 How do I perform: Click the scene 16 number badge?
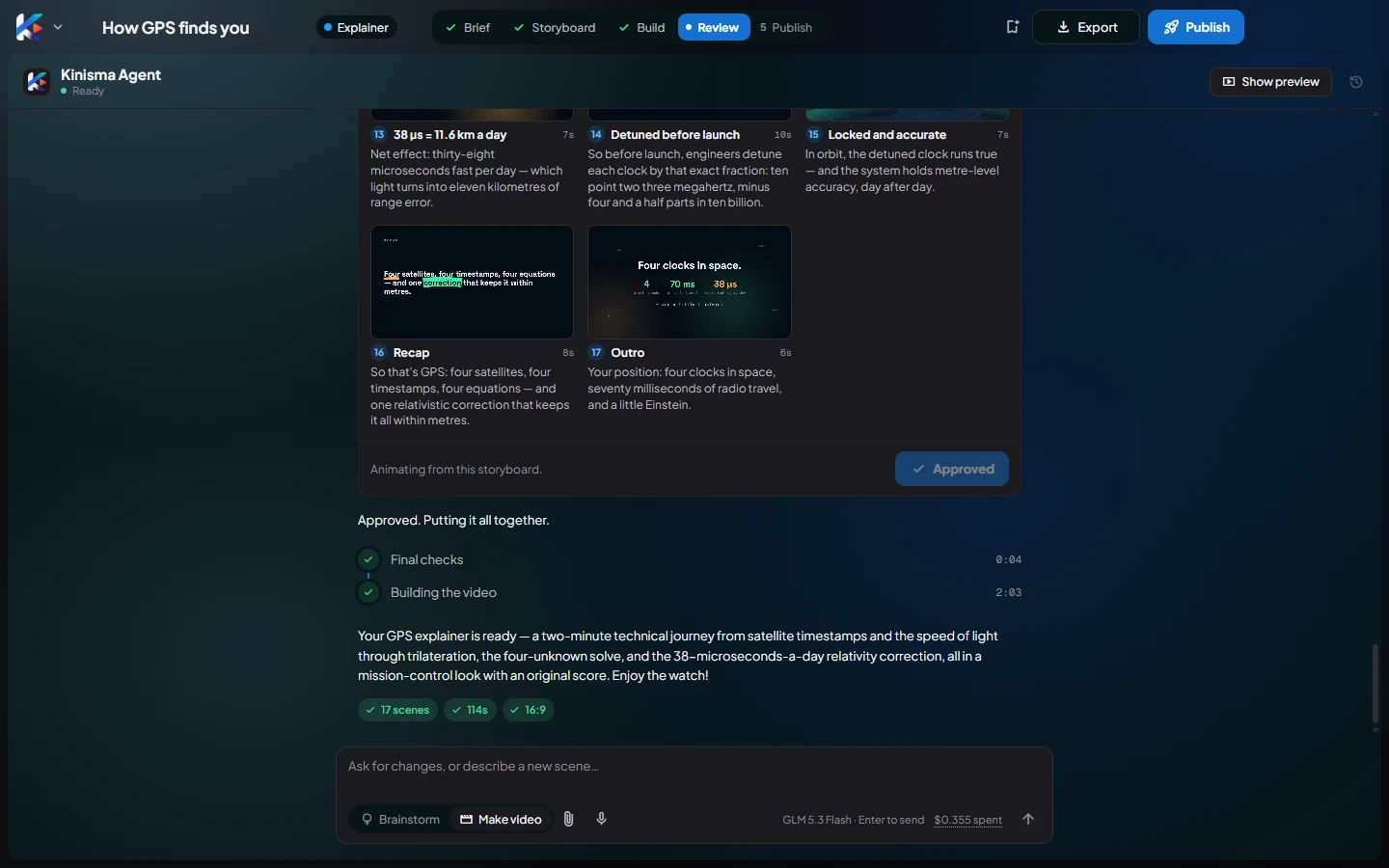click(x=379, y=353)
